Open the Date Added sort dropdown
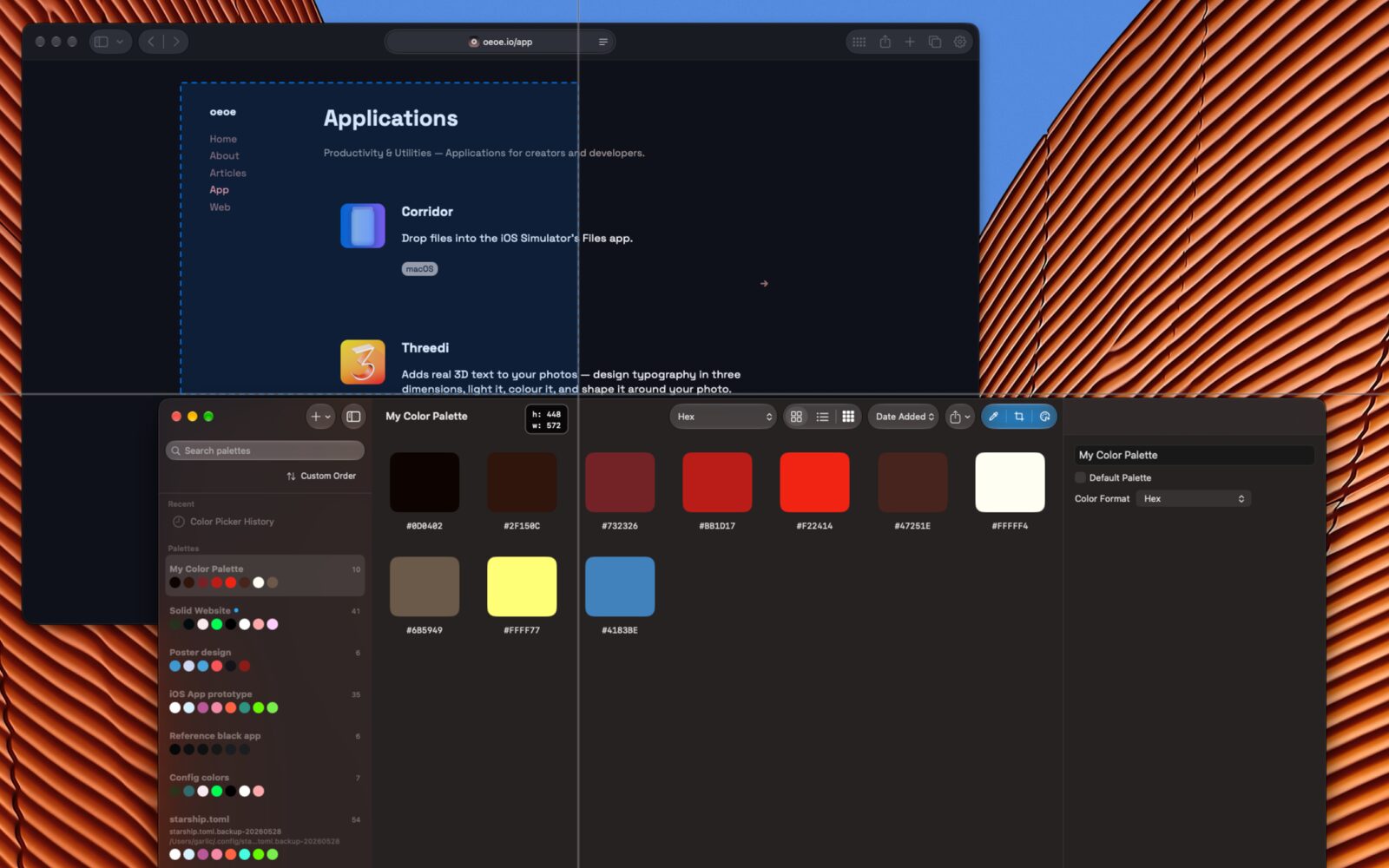 coord(905,417)
